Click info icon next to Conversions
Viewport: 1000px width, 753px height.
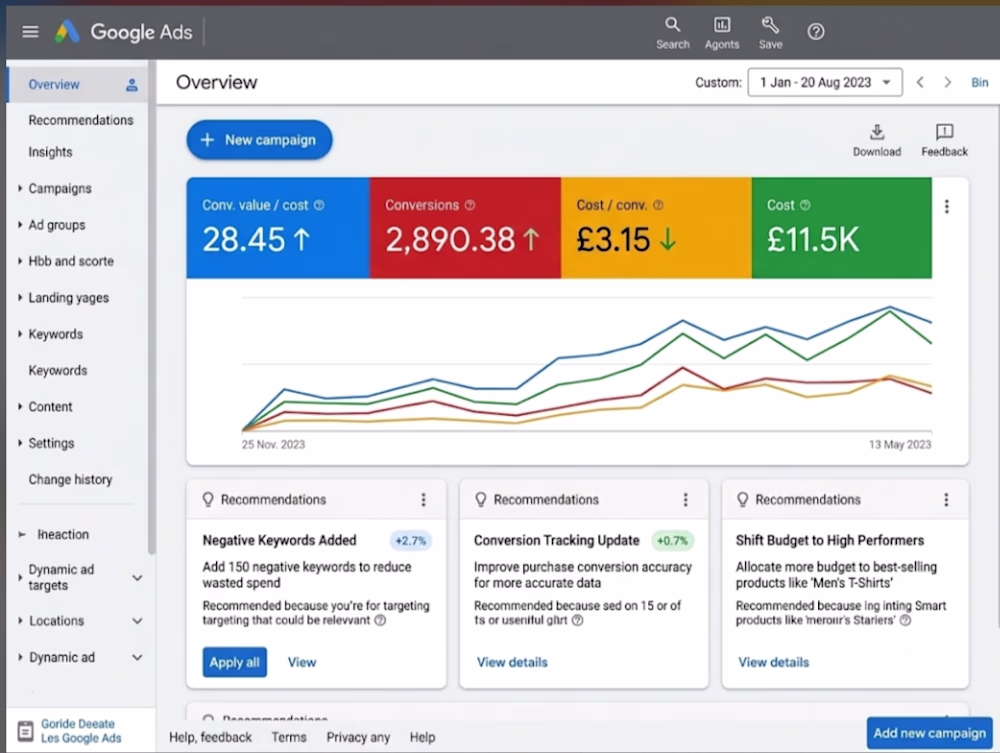(470, 205)
